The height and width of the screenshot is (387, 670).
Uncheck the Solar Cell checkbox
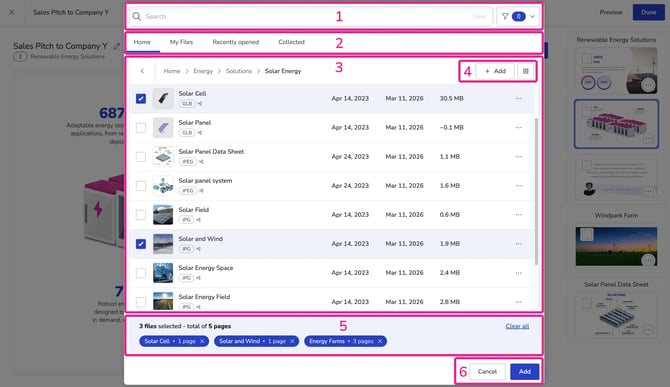coord(141,99)
